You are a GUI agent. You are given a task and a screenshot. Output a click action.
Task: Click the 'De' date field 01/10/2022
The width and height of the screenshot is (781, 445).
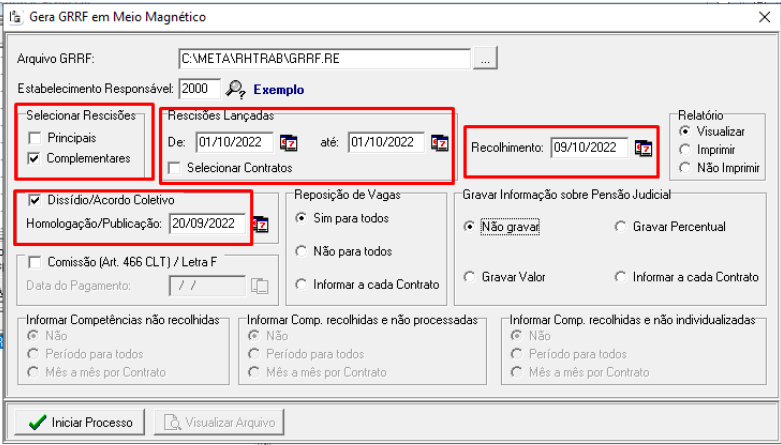point(235,143)
